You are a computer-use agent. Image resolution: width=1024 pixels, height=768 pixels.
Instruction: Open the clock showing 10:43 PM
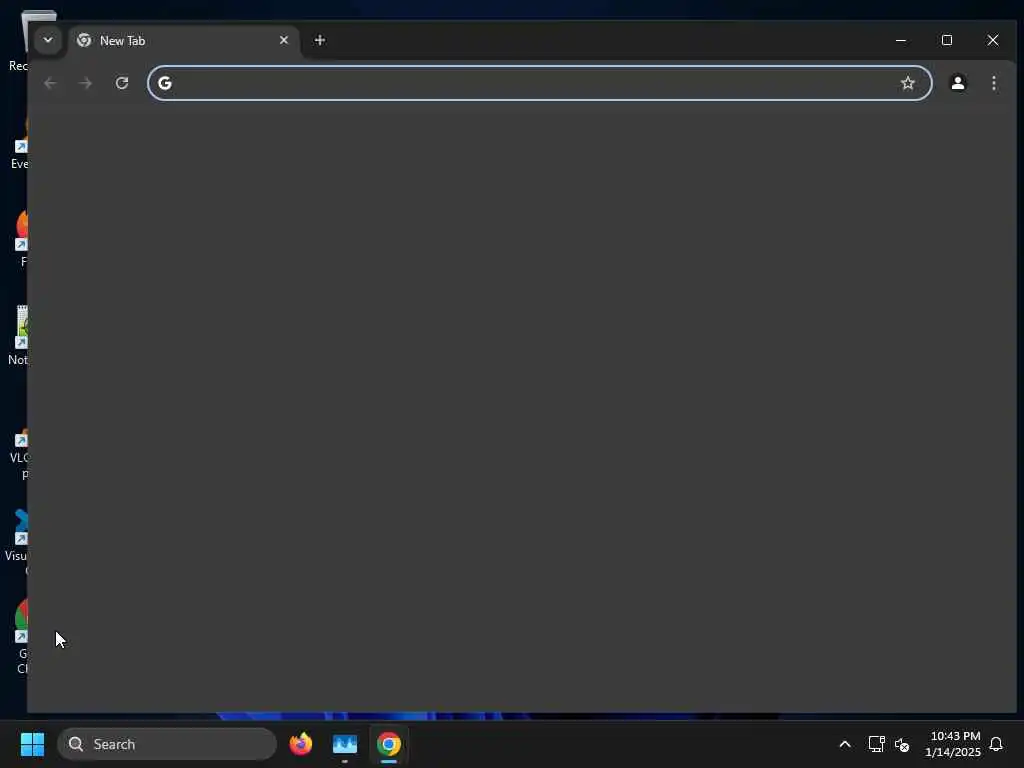pyautogui.click(x=952, y=744)
